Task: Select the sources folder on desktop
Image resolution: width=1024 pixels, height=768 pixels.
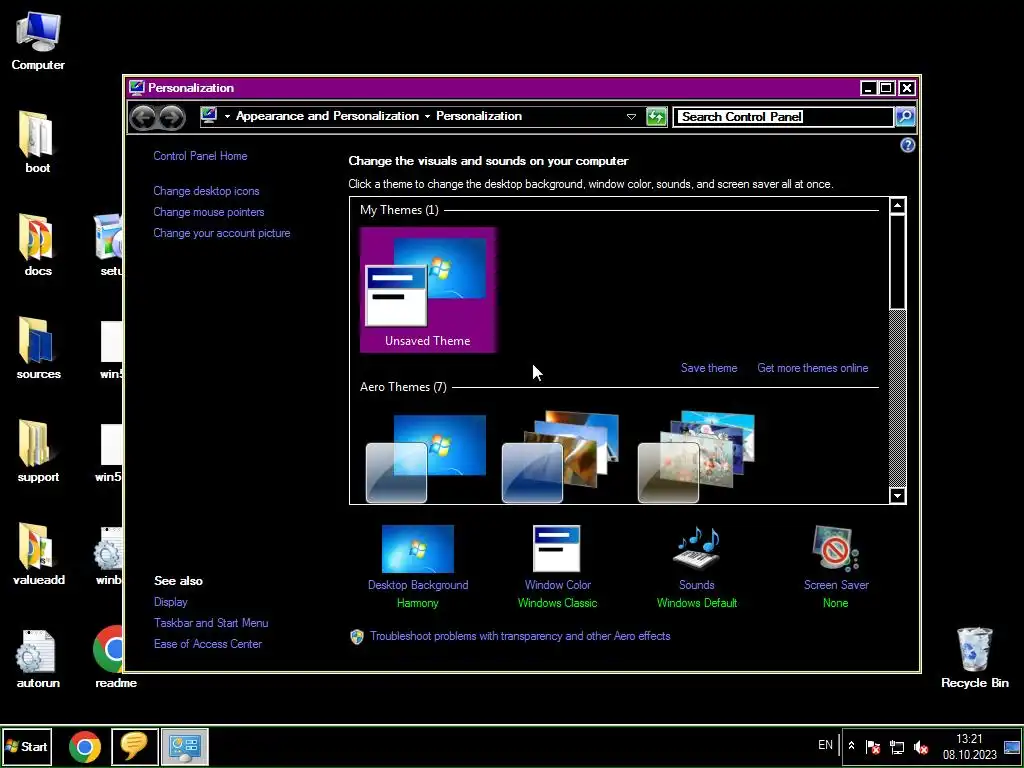Action: [x=38, y=349]
